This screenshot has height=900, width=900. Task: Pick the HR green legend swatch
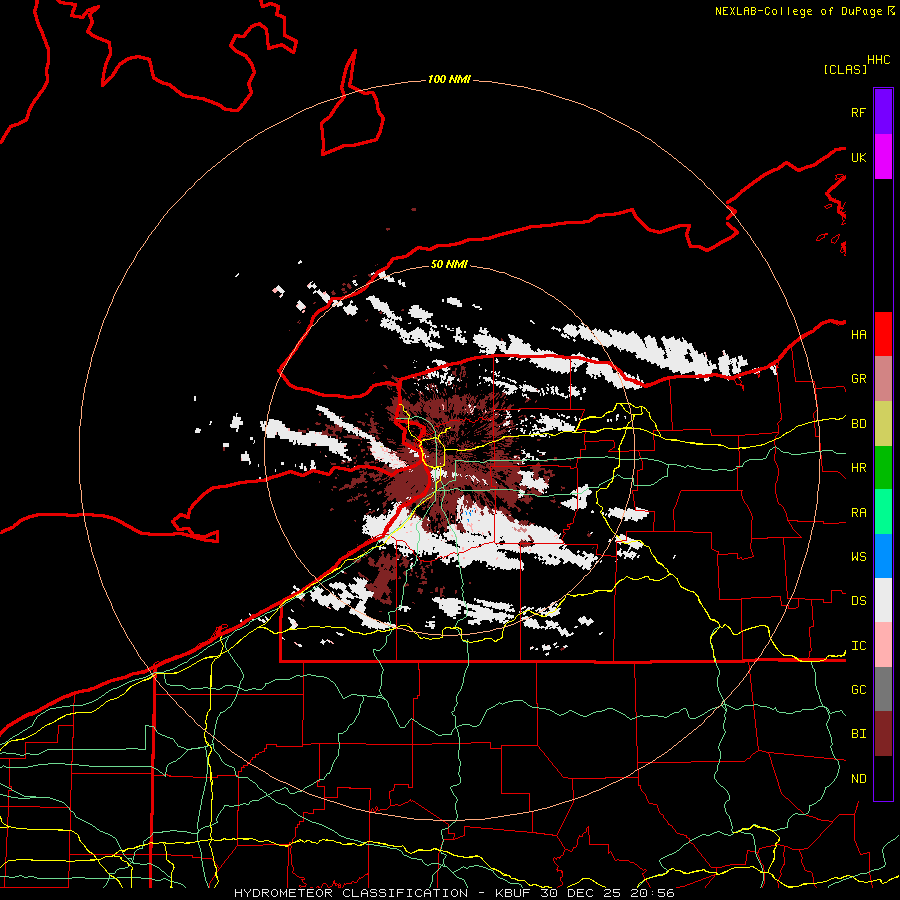(x=883, y=467)
